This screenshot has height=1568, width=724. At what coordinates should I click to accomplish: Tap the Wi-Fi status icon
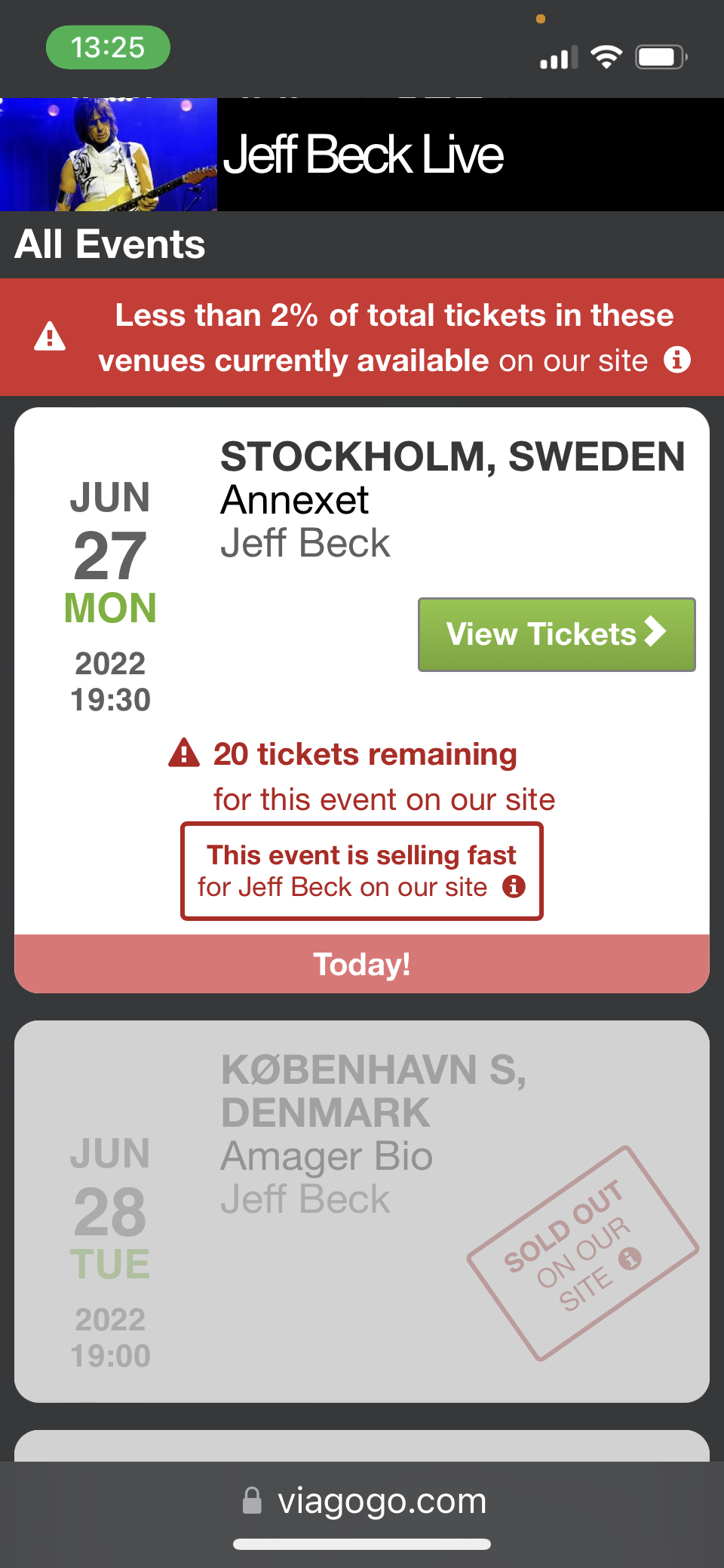[606, 57]
